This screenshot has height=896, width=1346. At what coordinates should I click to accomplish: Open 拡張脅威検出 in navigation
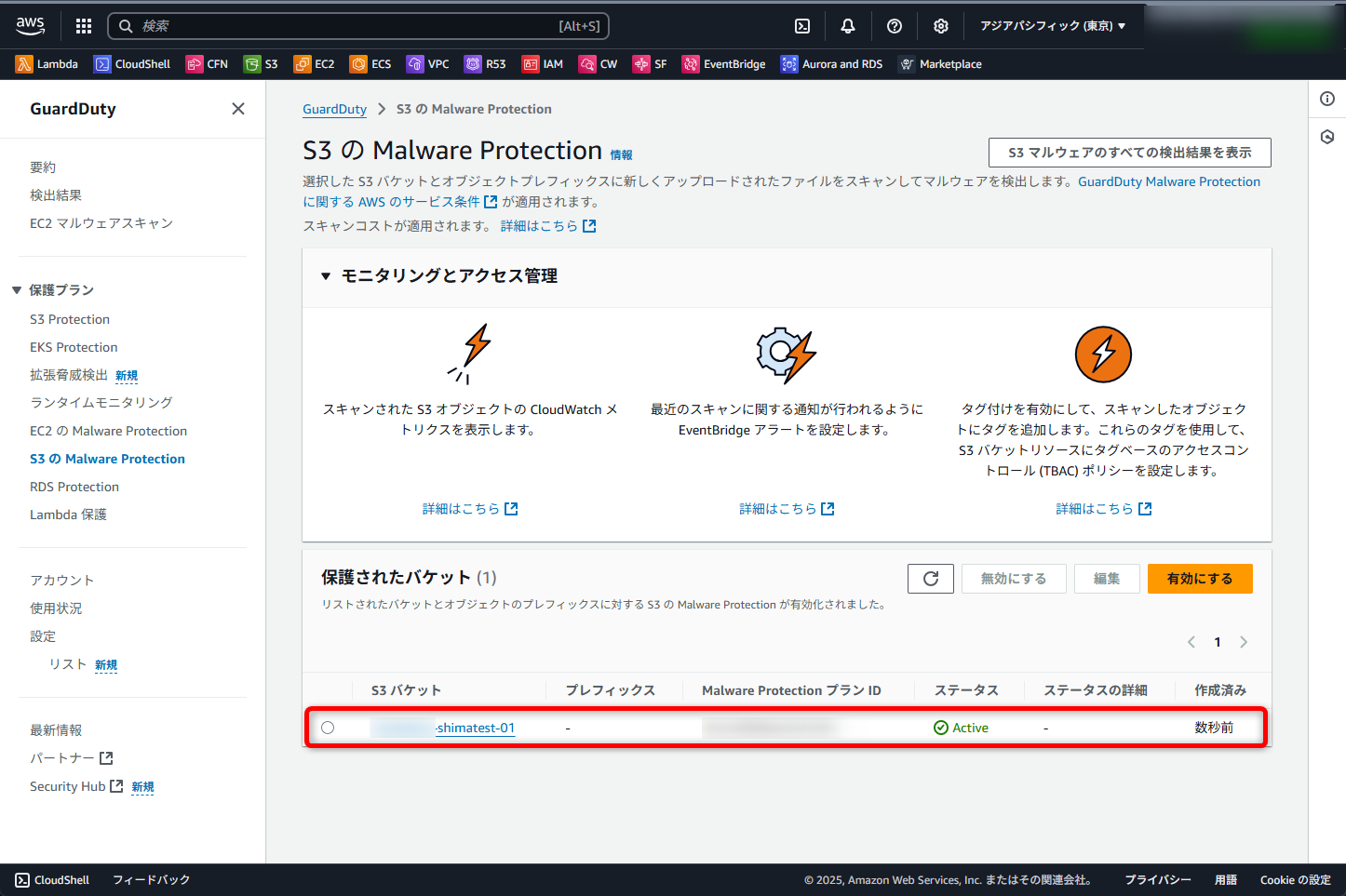(69, 375)
